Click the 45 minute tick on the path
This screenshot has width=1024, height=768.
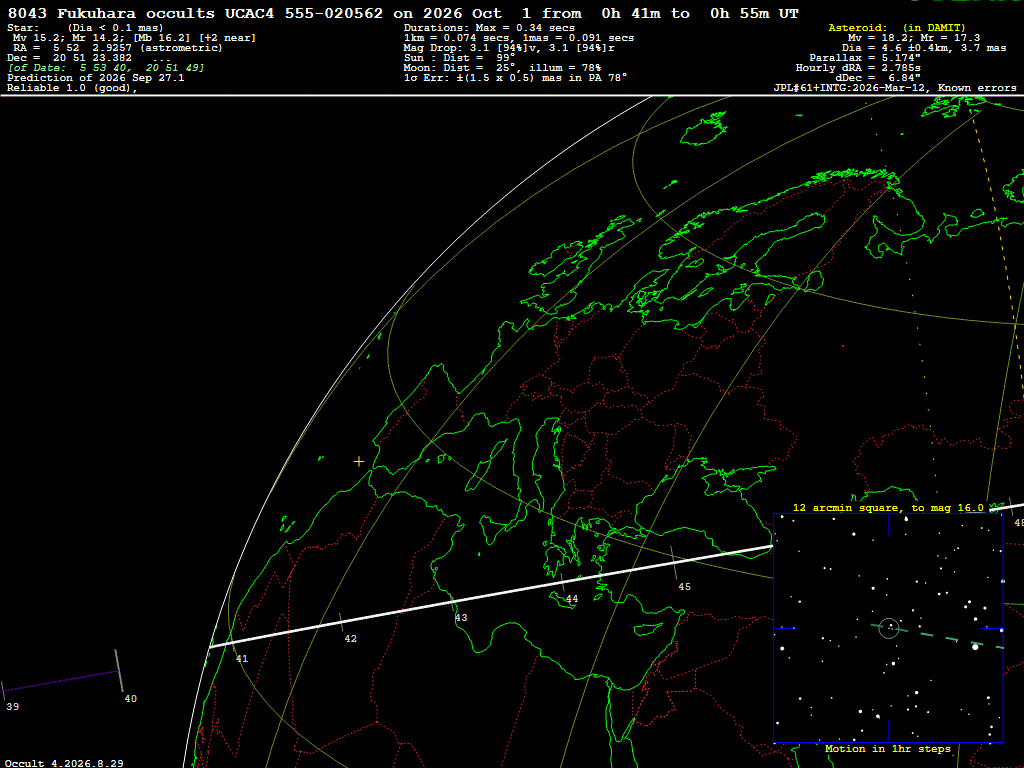(x=674, y=563)
